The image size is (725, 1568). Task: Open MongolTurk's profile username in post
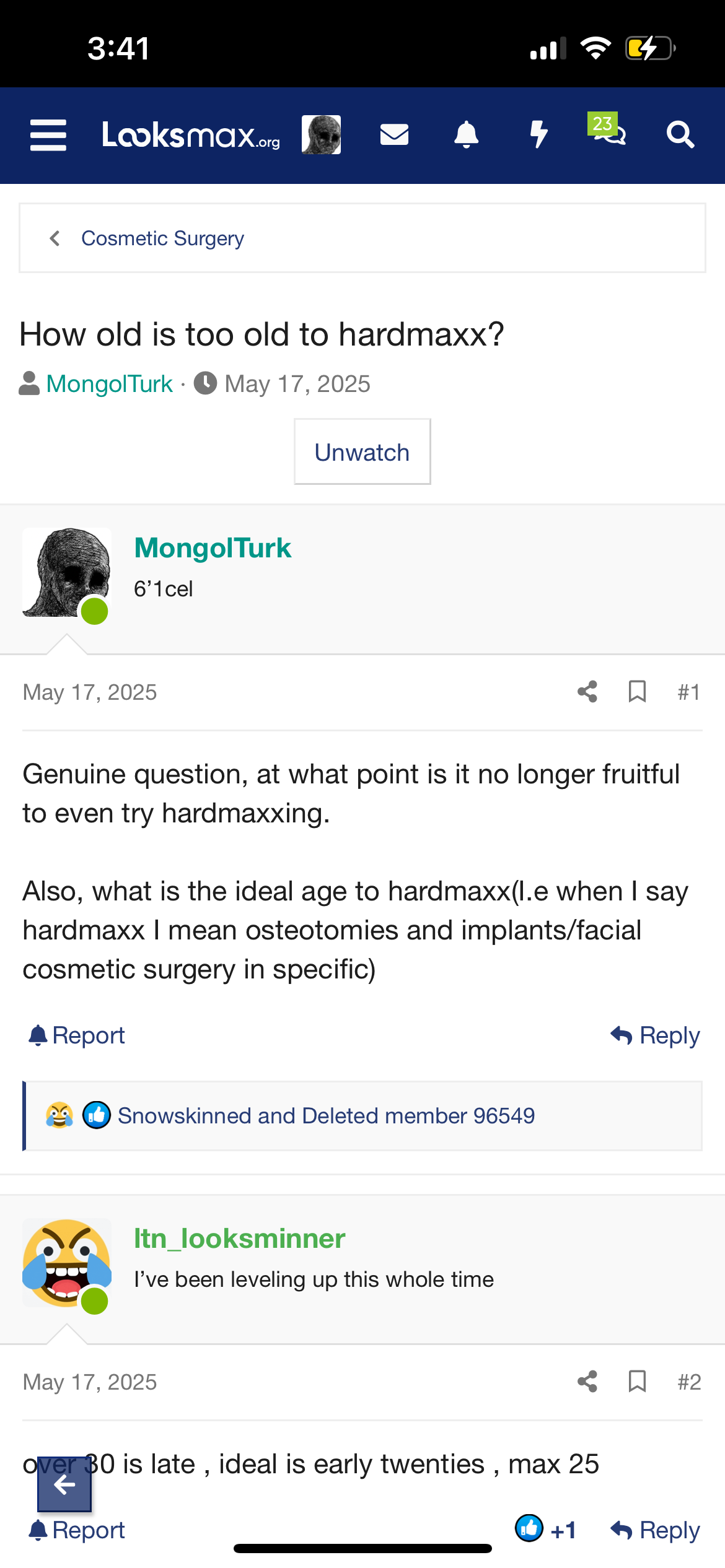pos(213,548)
